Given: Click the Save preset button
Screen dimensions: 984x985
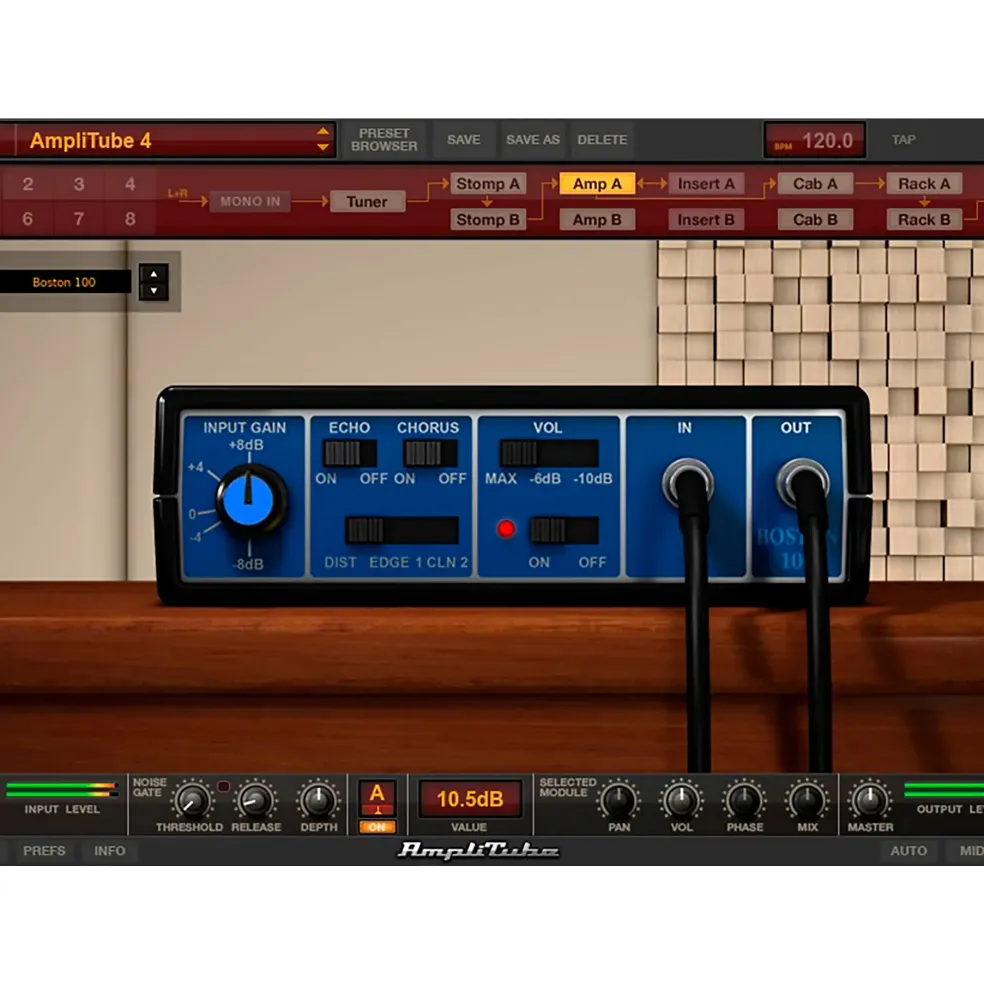Looking at the screenshot, I should (x=464, y=139).
